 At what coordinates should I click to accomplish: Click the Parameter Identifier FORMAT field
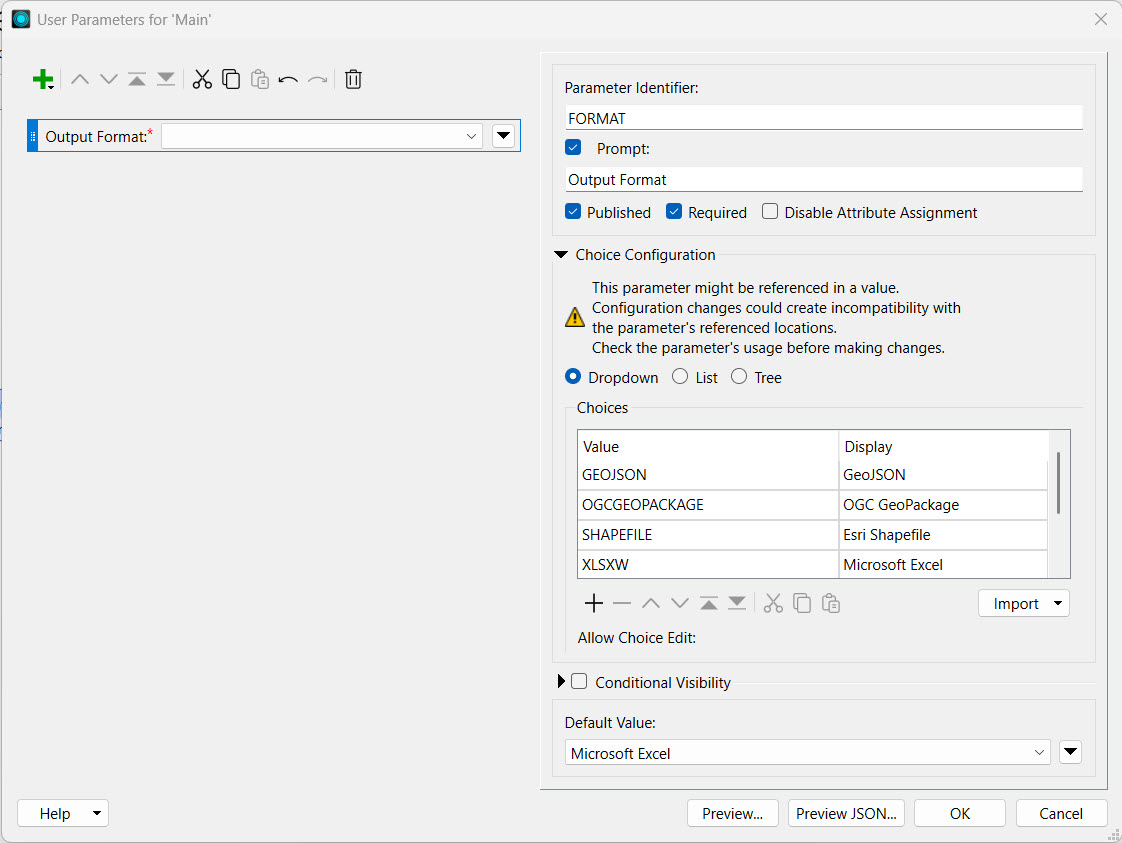click(x=823, y=118)
